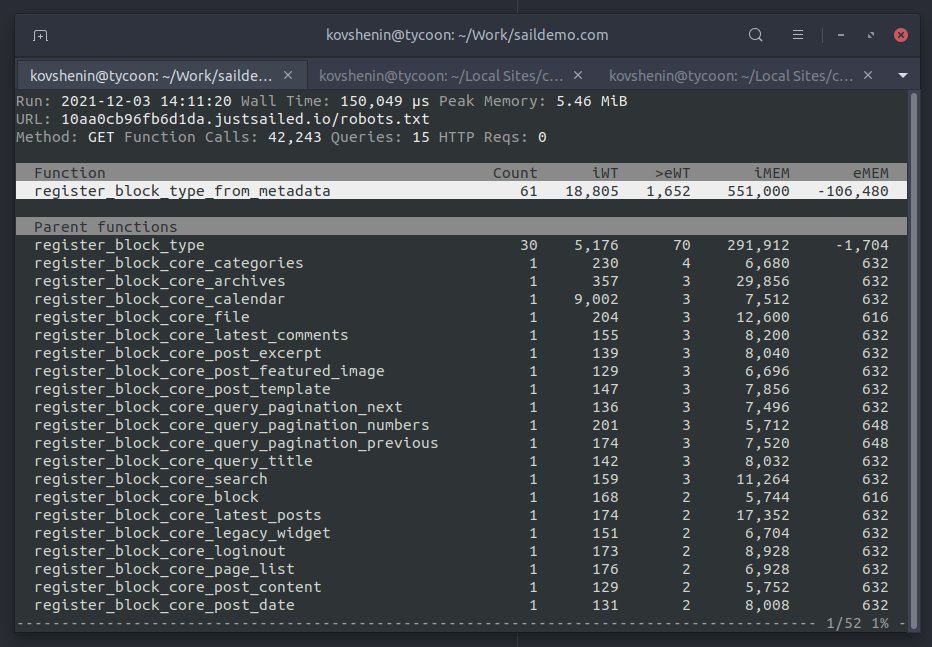Viewport: 932px width, 647px height.
Task: Switch to the middle ~/Local Sites tab
Action: coord(440,75)
